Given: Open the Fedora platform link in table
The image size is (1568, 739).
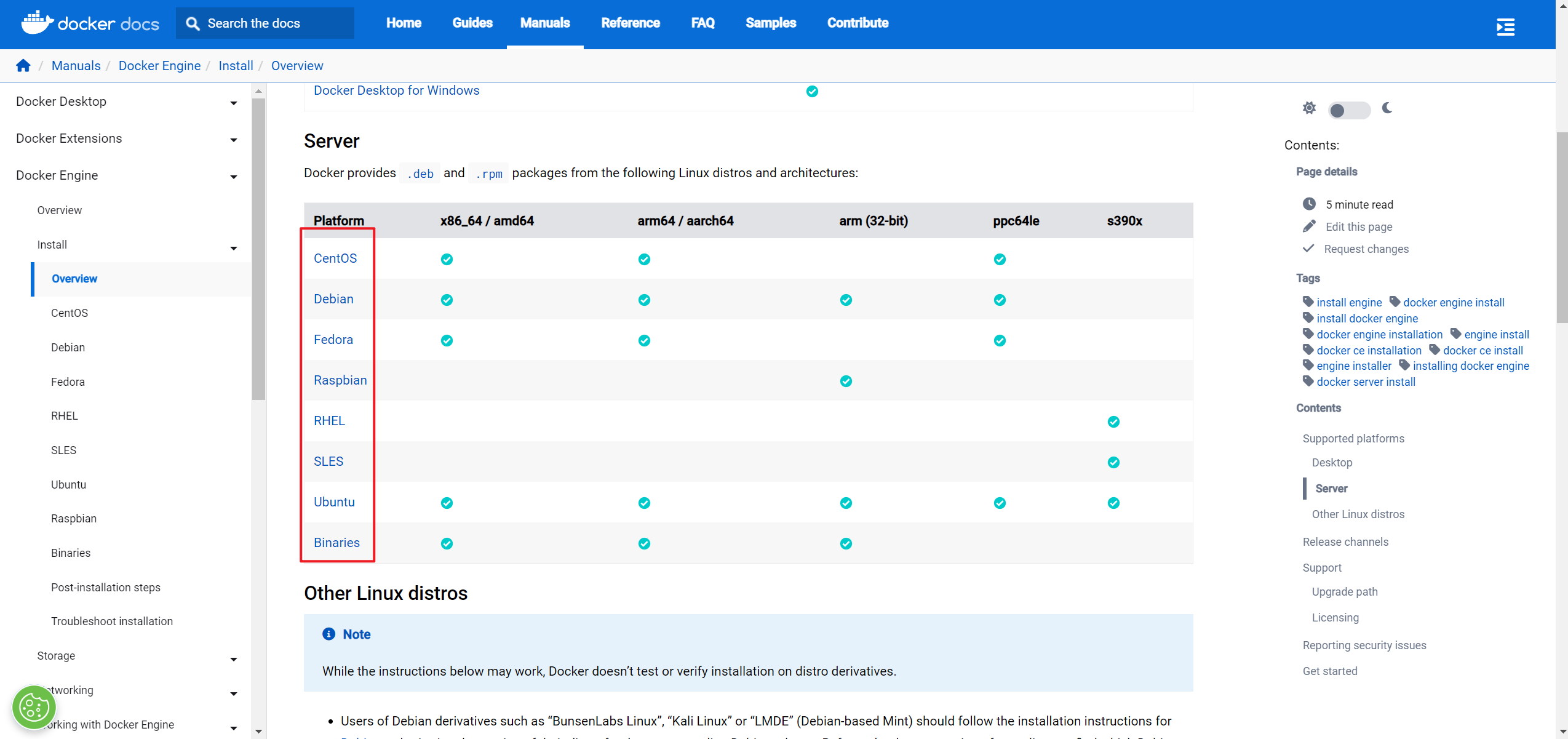Looking at the screenshot, I should point(333,340).
